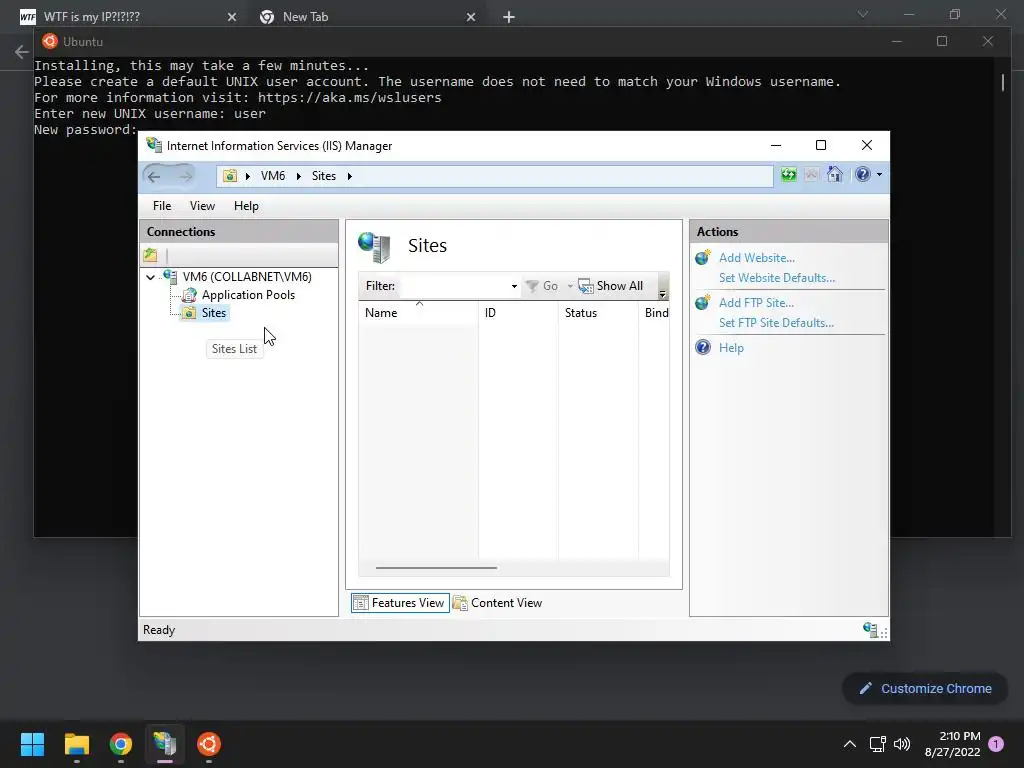Click the Ubuntu taskbar icon

pyautogui.click(x=209, y=744)
